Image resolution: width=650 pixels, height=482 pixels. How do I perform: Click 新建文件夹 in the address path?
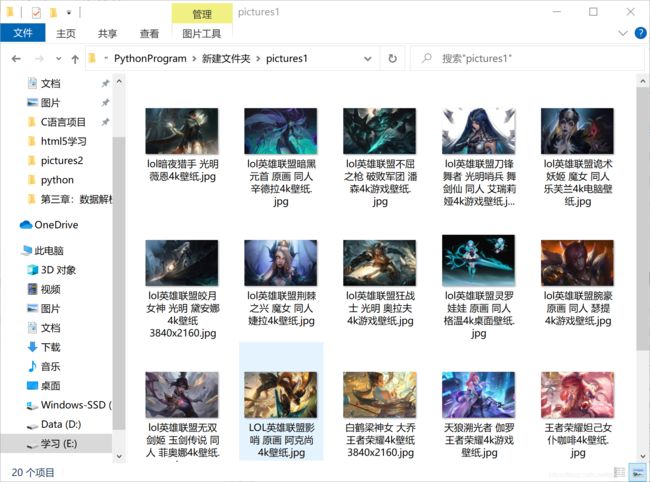tap(226, 58)
